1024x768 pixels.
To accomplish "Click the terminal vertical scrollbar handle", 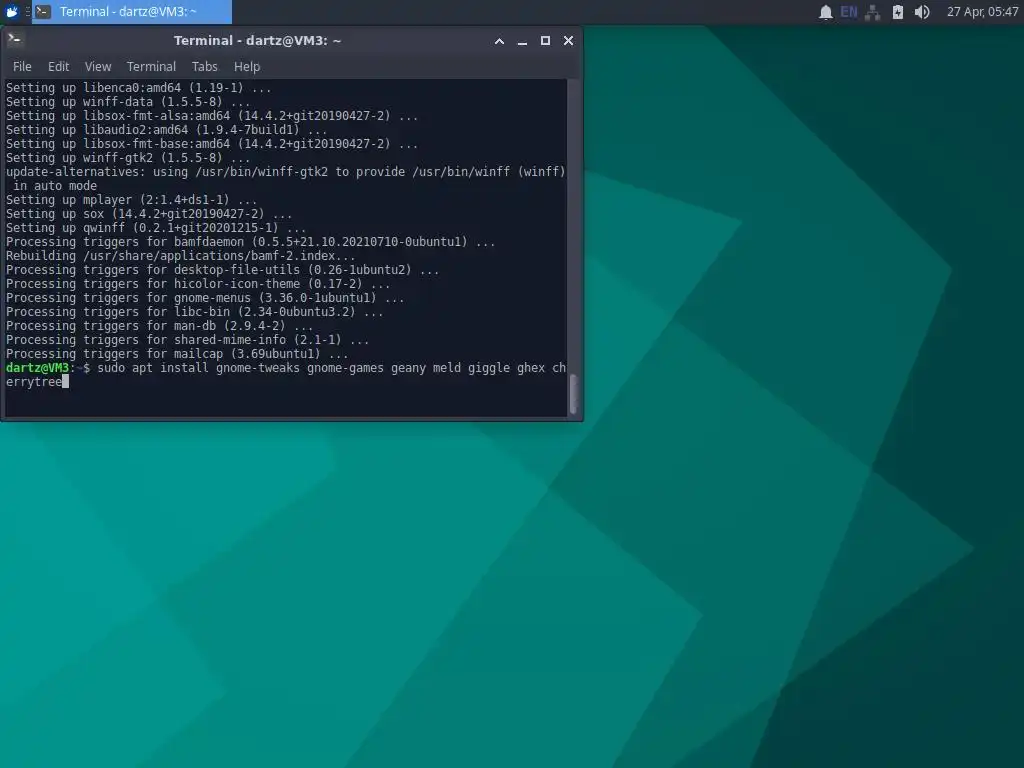I will (573, 394).
